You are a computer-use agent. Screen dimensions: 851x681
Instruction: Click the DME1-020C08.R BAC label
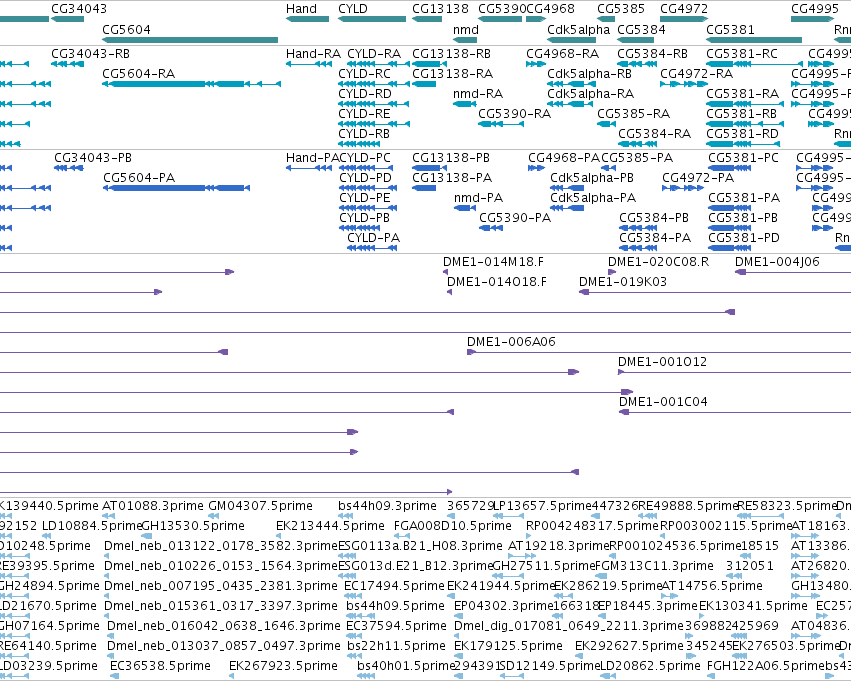tap(658, 262)
